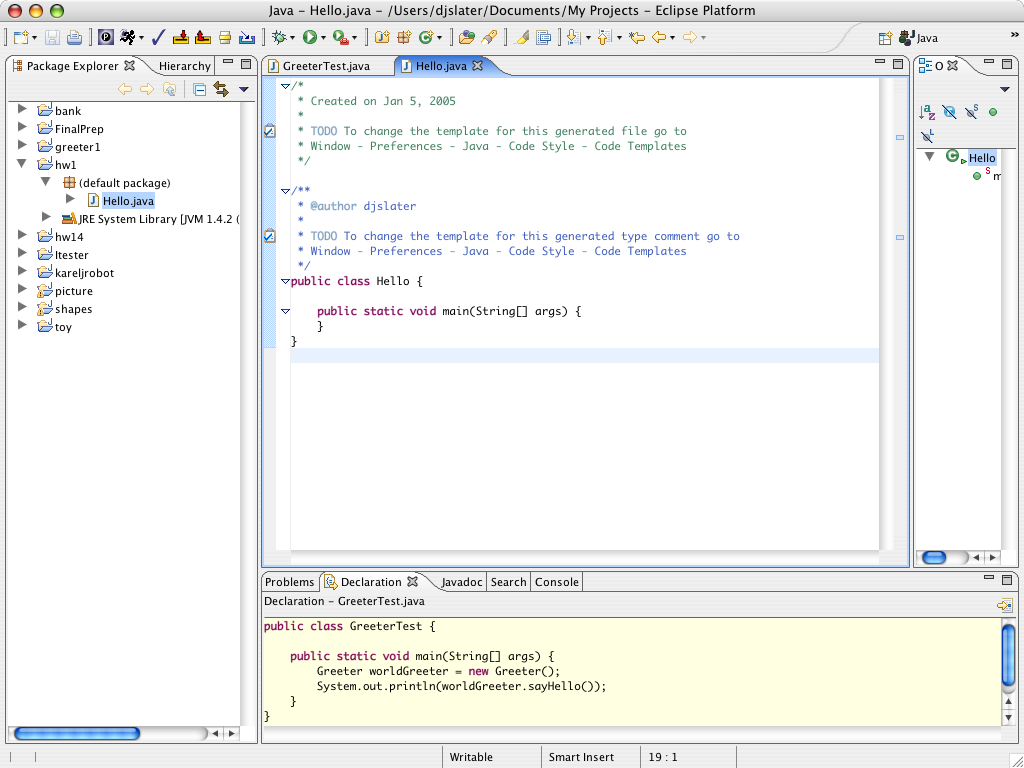Click Open Input in Declaration view
The width and height of the screenshot is (1024, 768).
coord(1004,605)
